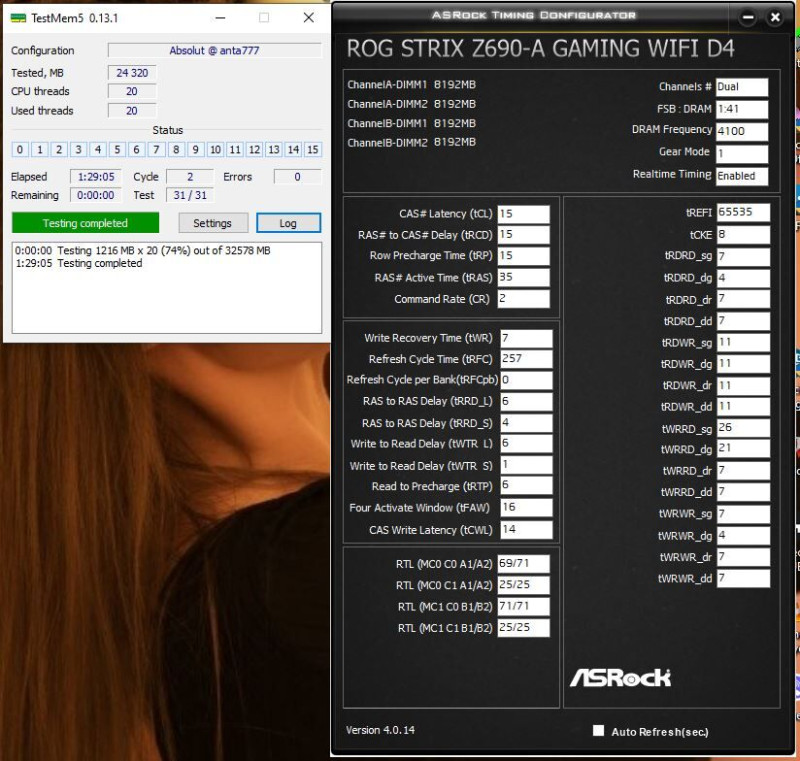Click the RAS# to CAS# Delay (tRCD) field
Image resolution: width=800 pixels, height=761 pixels.
tap(523, 235)
